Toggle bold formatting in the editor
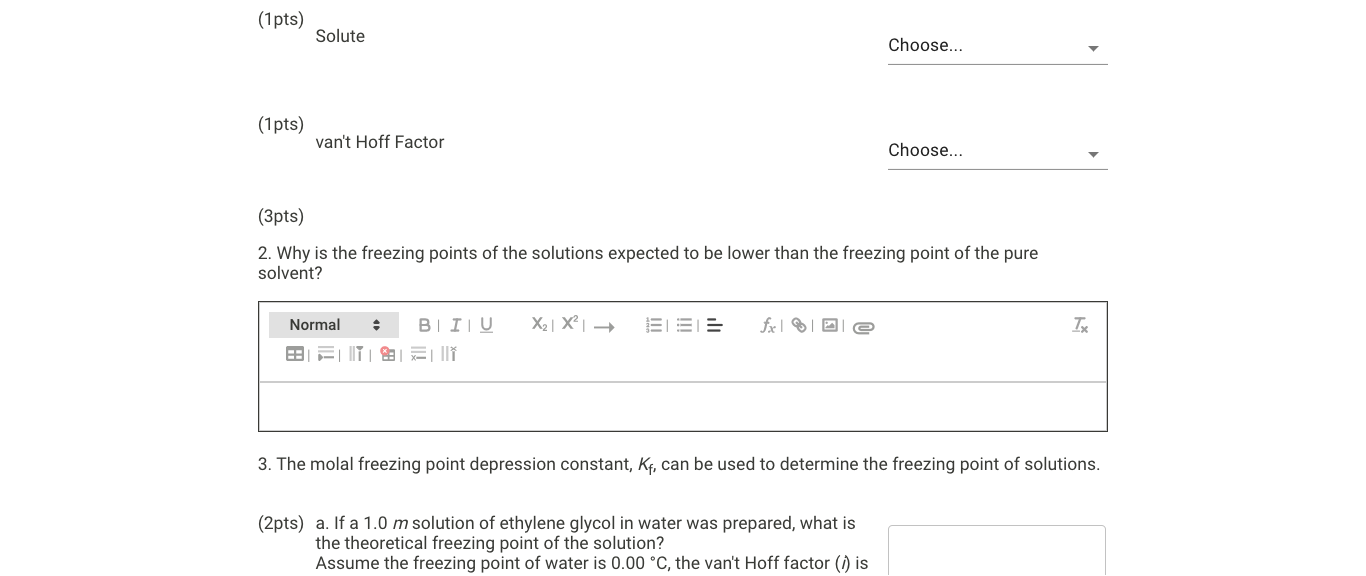The height and width of the screenshot is (576, 1366). (424, 325)
